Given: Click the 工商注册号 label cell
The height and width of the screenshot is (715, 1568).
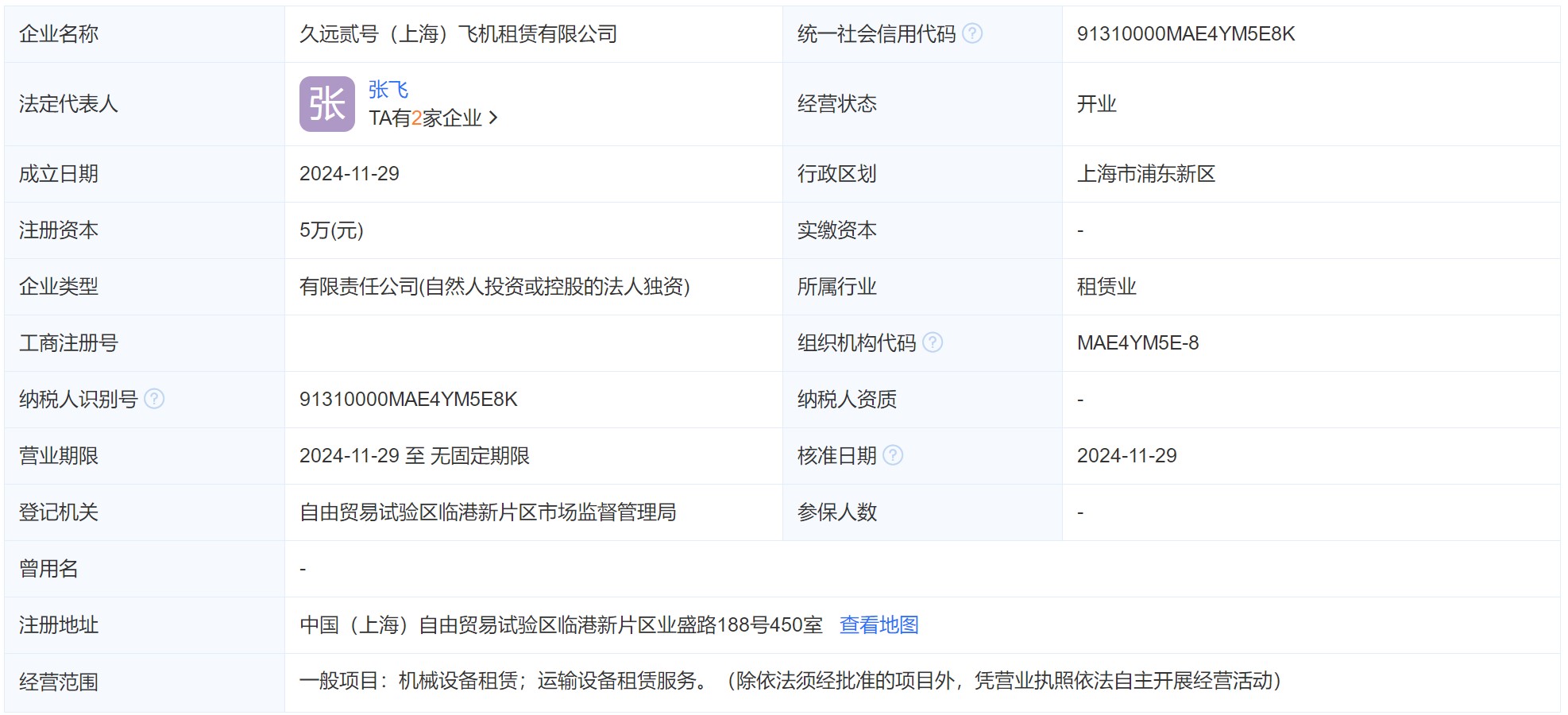Looking at the screenshot, I should tap(145, 343).
